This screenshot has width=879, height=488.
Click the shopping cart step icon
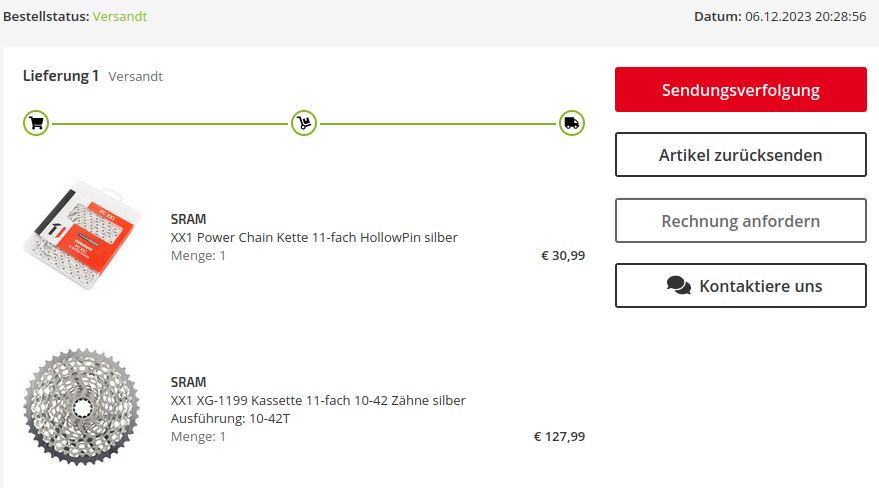click(x=36, y=124)
